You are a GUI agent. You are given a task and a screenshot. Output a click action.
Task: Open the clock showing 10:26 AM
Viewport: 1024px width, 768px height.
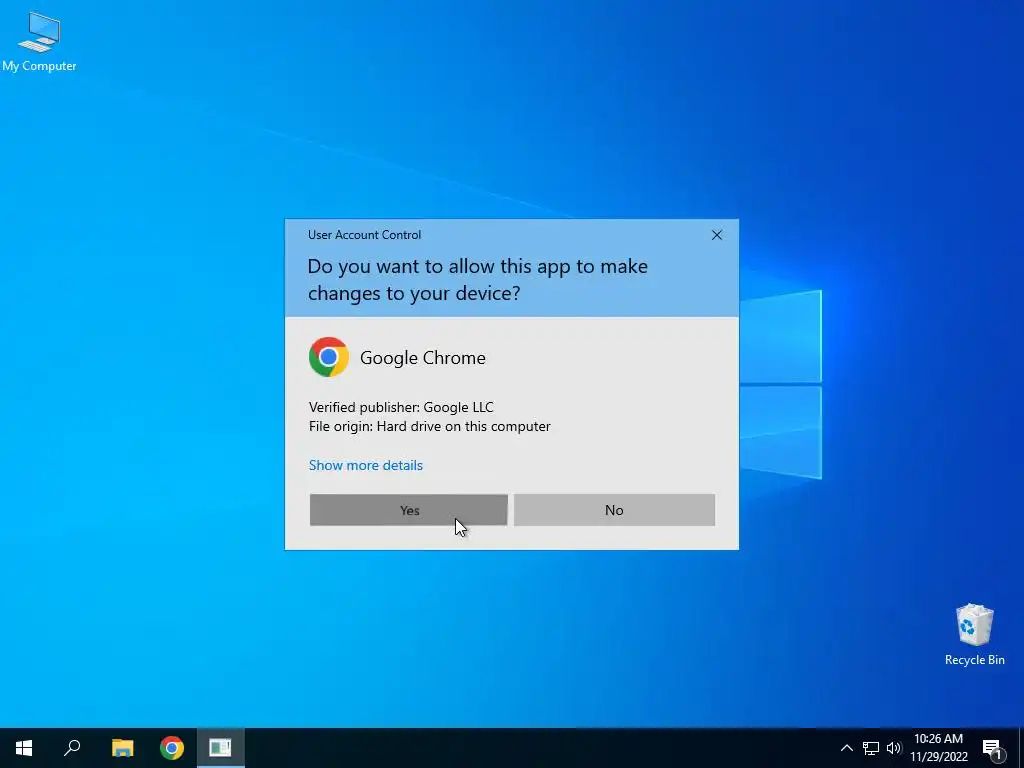click(x=938, y=748)
